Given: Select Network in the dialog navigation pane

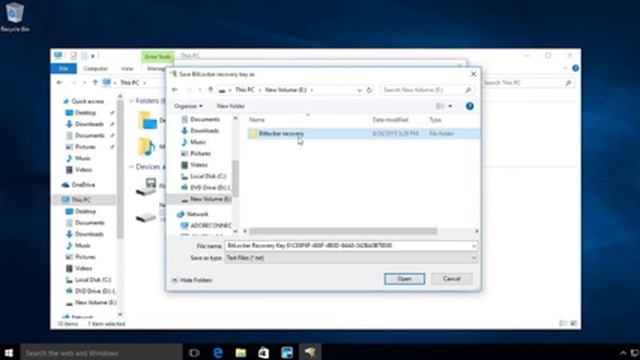Looking at the screenshot, I should [198, 214].
